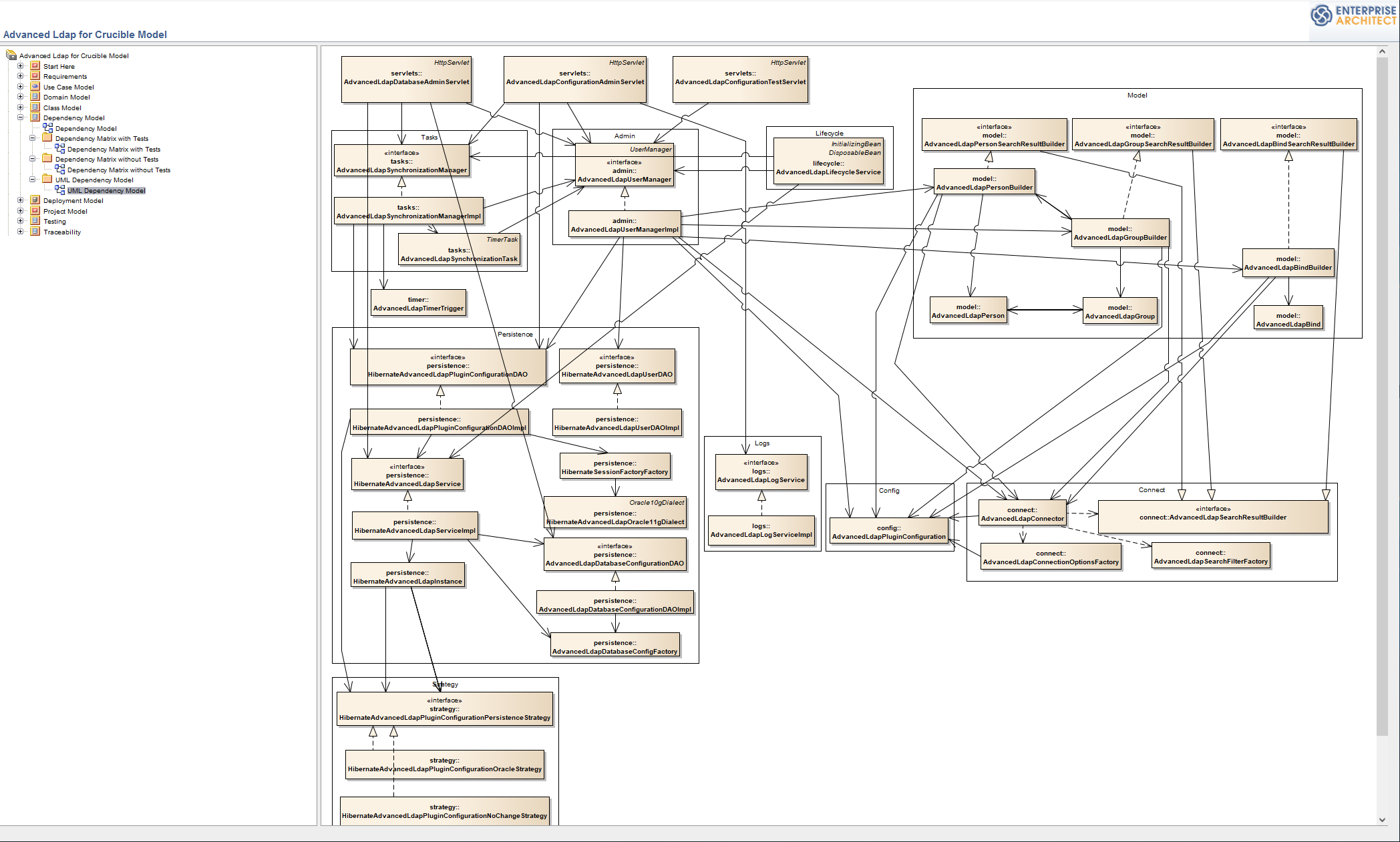The height and width of the screenshot is (842, 1400).
Task: Expand the Requirements tree node
Action: pos(20,76)
